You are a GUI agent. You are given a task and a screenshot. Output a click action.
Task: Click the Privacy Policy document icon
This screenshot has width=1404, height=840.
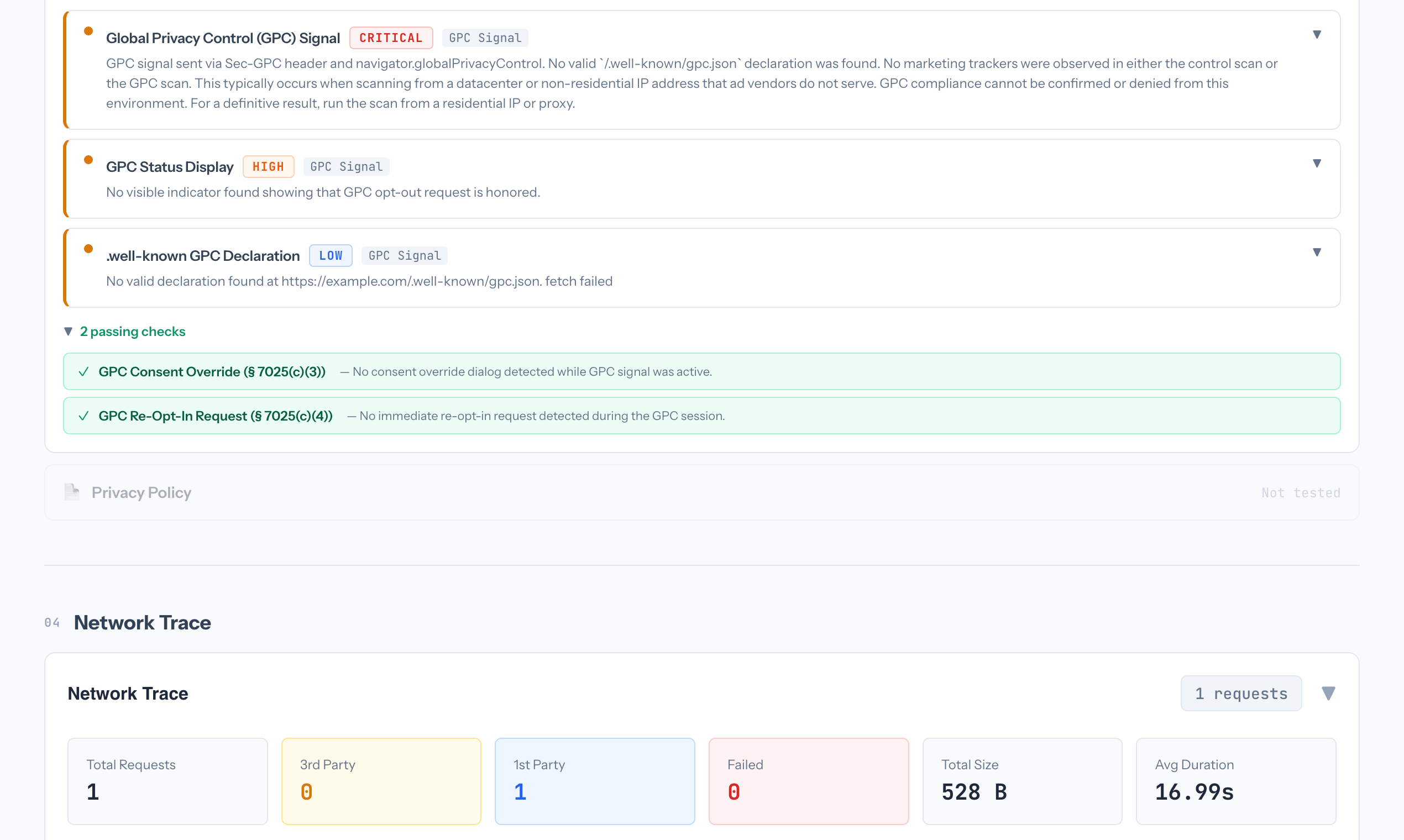(x=72, y=492)
